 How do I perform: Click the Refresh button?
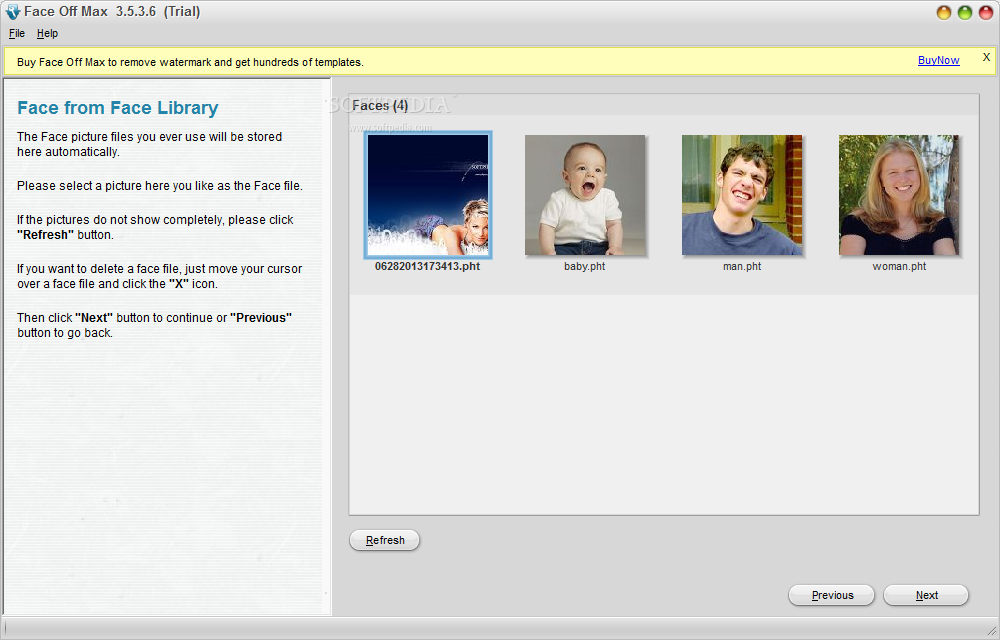pos(385,540)
